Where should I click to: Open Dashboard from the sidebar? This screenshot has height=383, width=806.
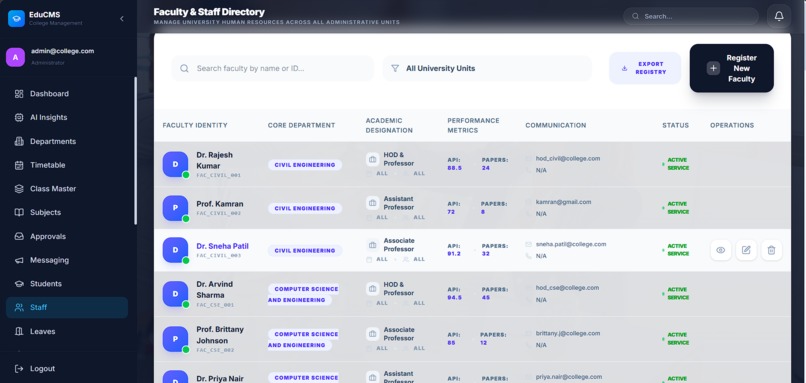(x=67, y=94)
